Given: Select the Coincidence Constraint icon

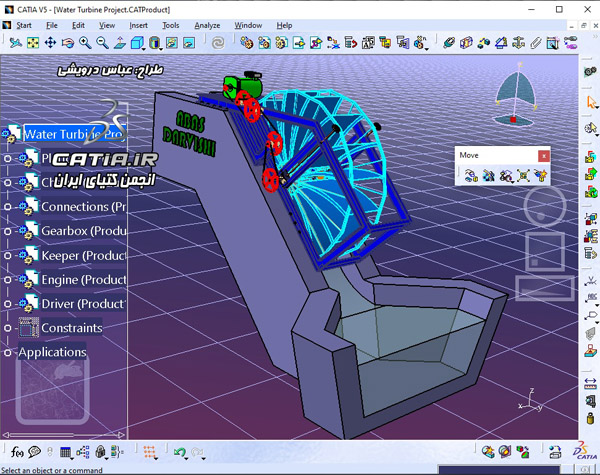Looking at the screenshot, I should click(448, 42).
